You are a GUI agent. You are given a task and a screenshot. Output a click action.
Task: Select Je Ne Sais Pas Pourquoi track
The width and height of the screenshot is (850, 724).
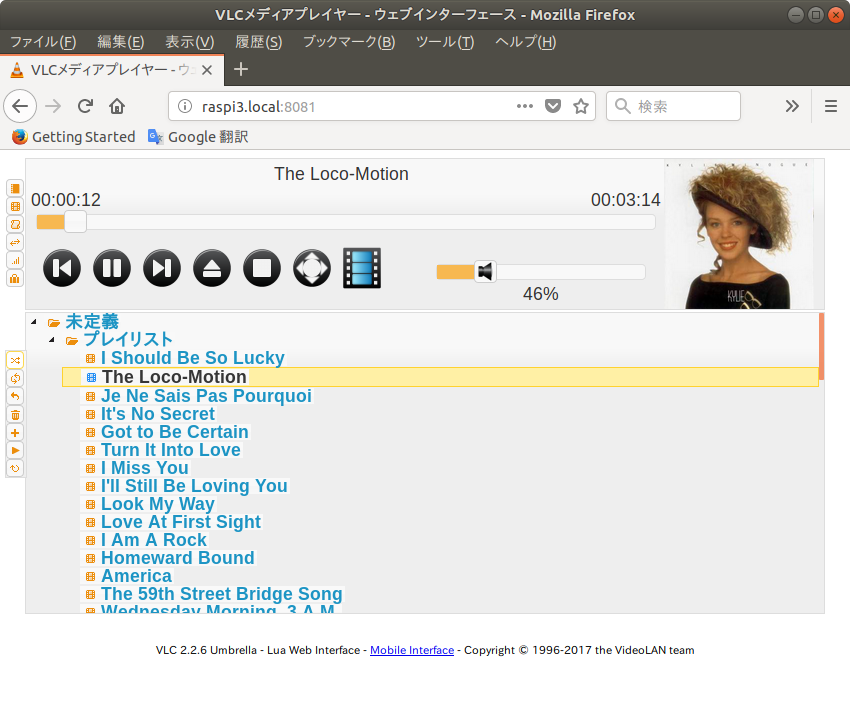click(206, 396)
